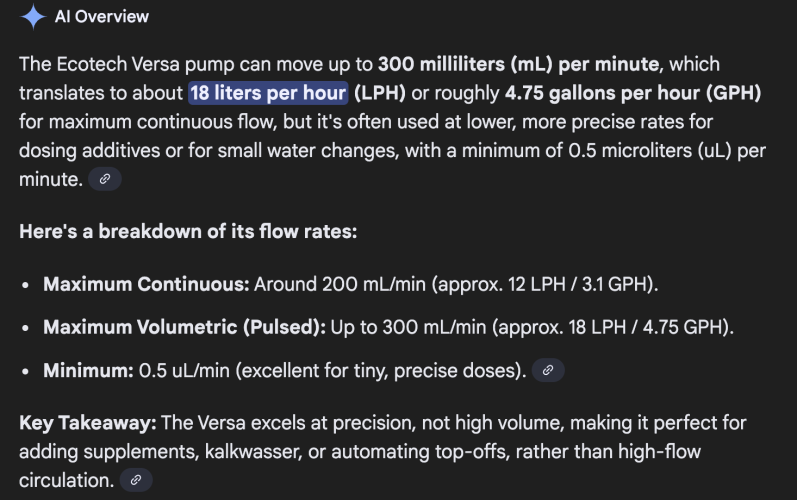Click the "Minimum:" bullet label

(x=88, y=370)
